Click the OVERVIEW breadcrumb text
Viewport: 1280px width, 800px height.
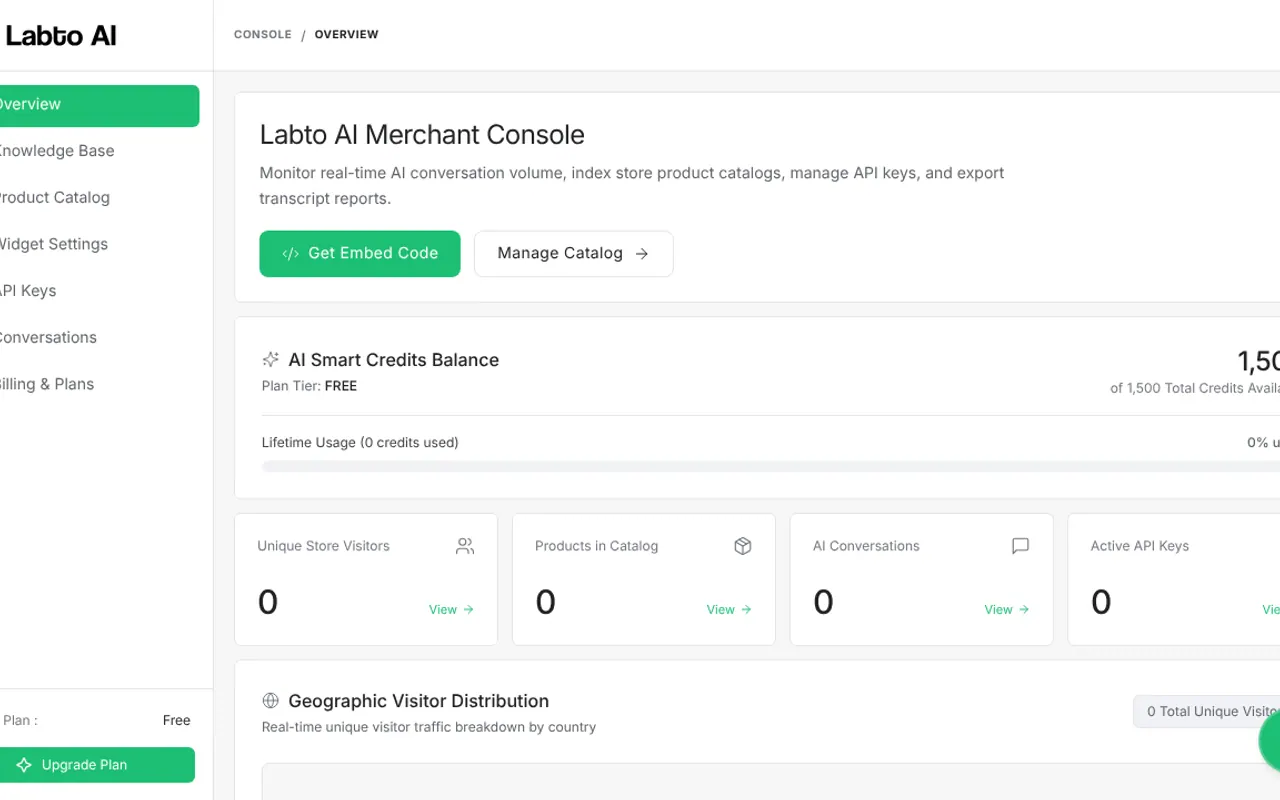(347, 35)
